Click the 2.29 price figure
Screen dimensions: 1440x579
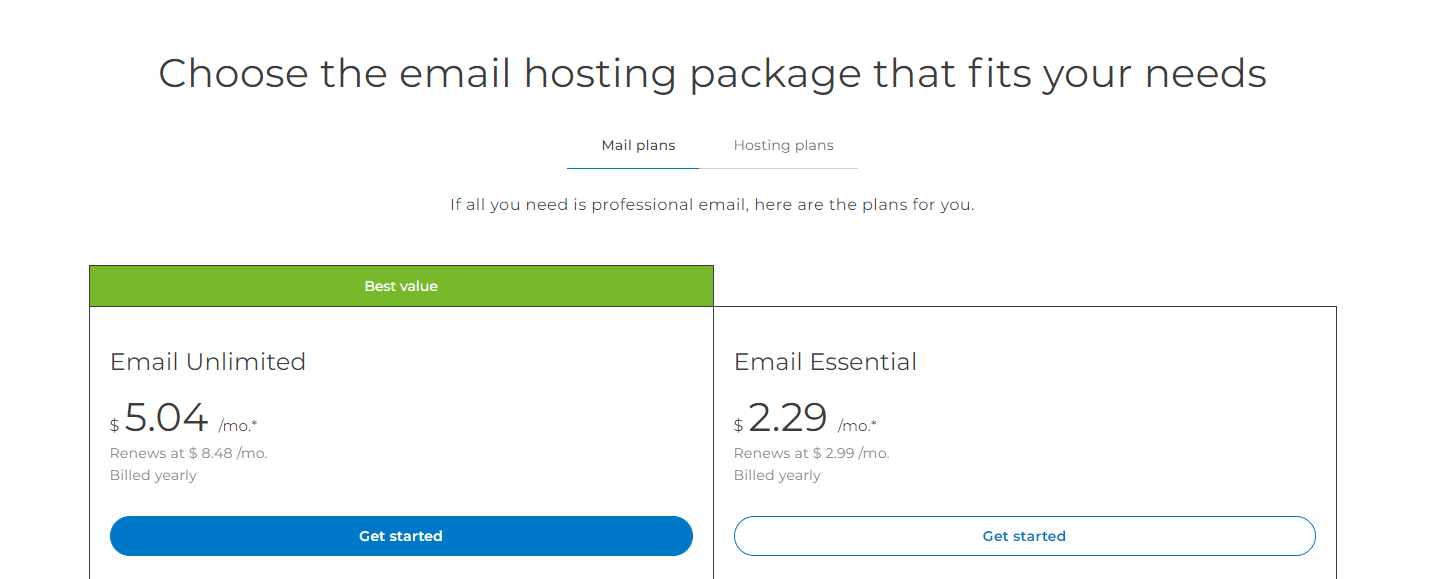pos(788,418)
